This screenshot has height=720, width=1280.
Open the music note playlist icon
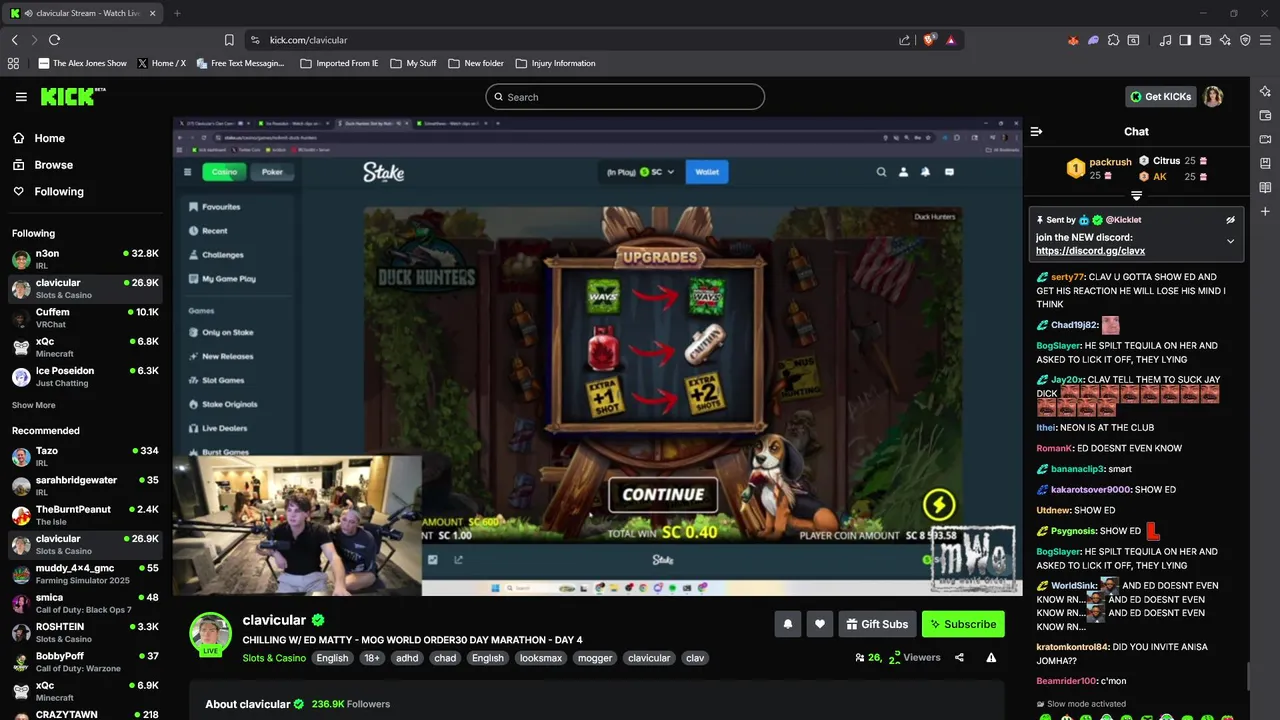point(1165,40)
